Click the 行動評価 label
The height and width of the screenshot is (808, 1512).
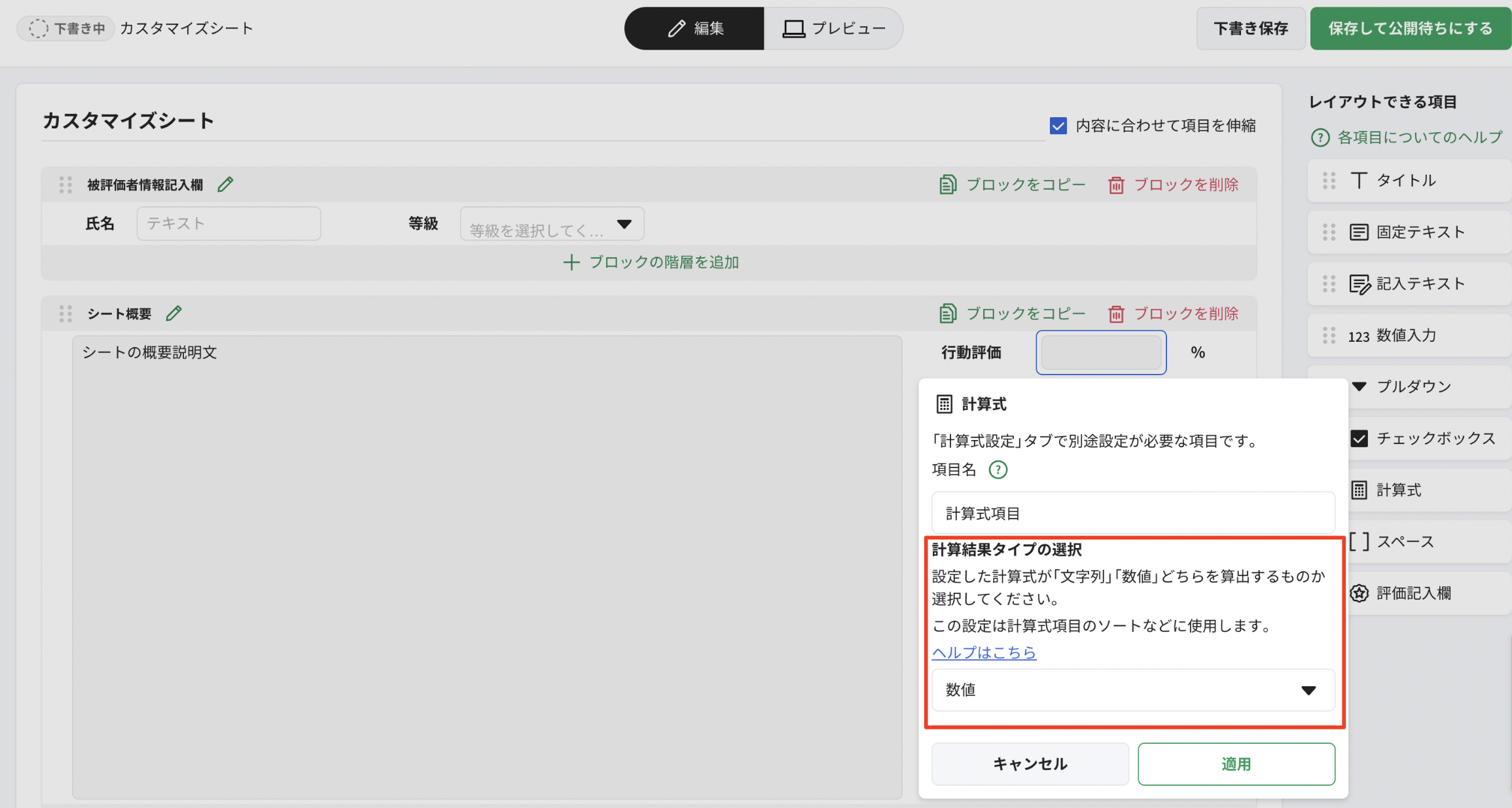point(971,353)
